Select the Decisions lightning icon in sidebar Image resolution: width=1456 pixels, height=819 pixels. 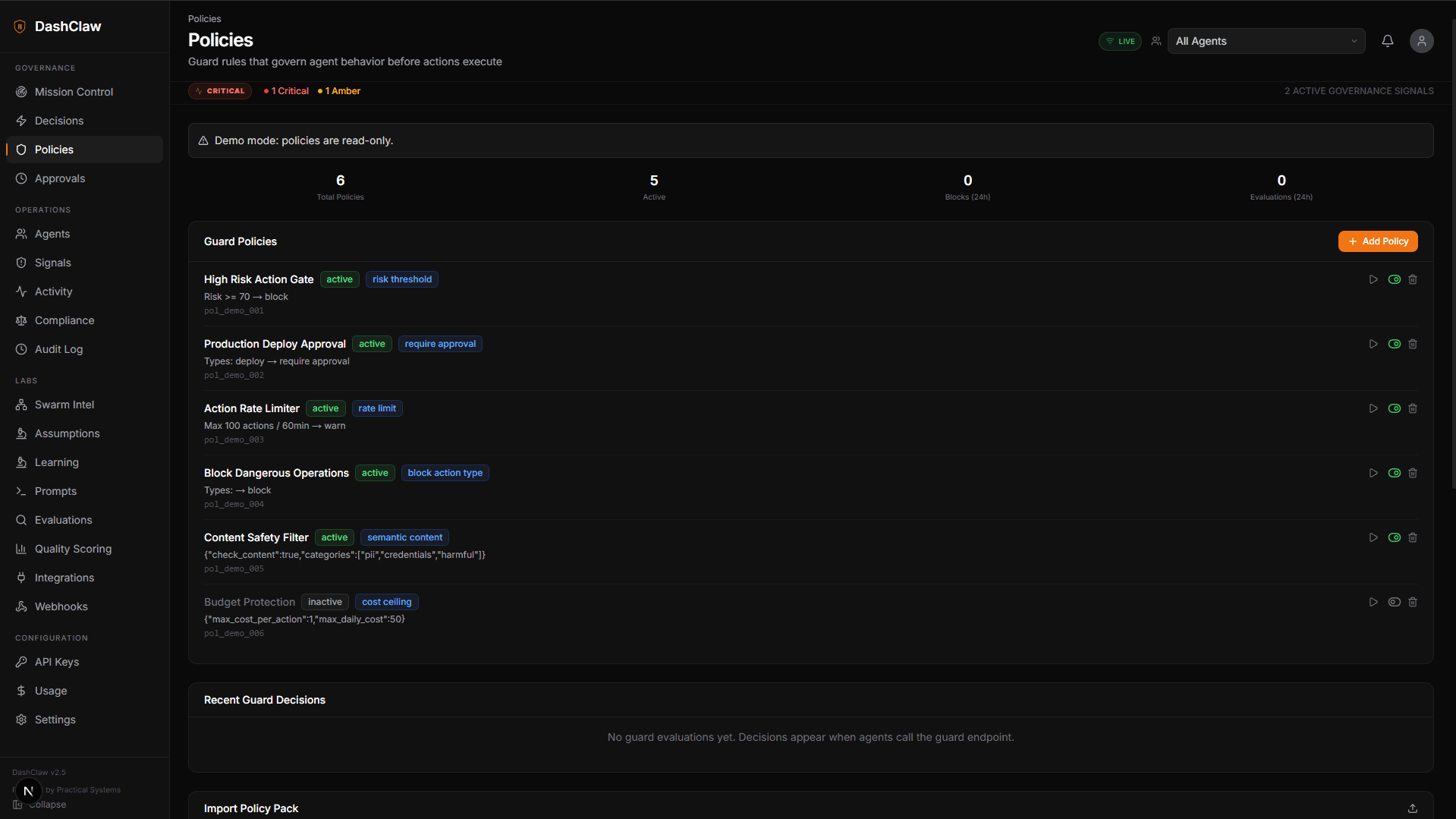pyautogui.click(x=21, y=121)
